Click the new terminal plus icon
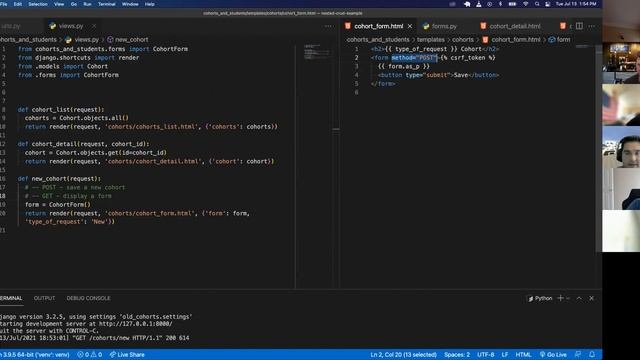Image resolution: width=640 pixels, height=360 pixels. coord(560,298)
